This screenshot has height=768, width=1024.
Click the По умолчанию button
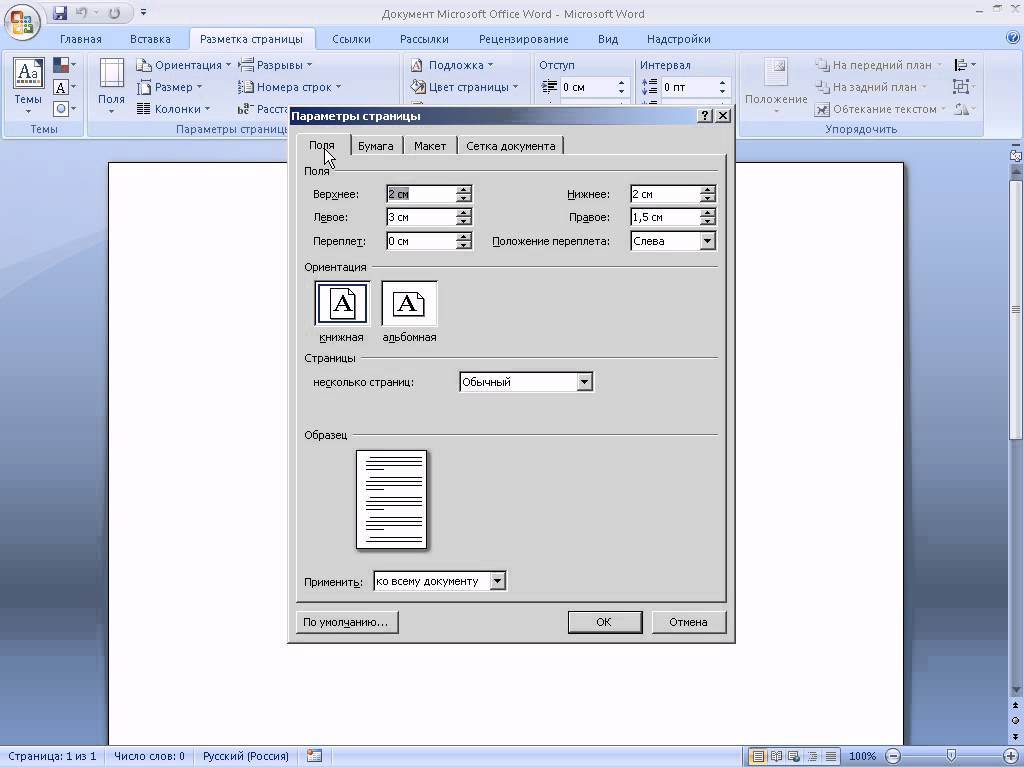[347, 622]
